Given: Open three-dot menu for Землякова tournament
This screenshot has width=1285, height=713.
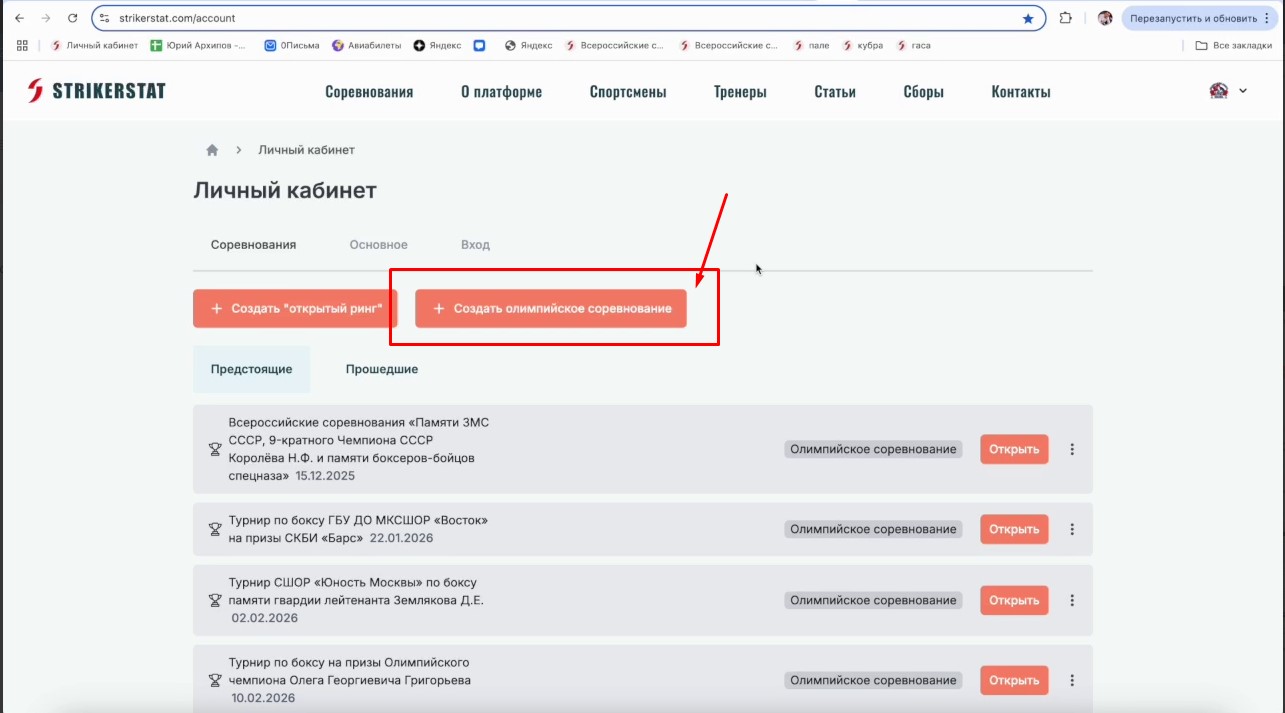Looking at the screenshot, I should 1072,600.
